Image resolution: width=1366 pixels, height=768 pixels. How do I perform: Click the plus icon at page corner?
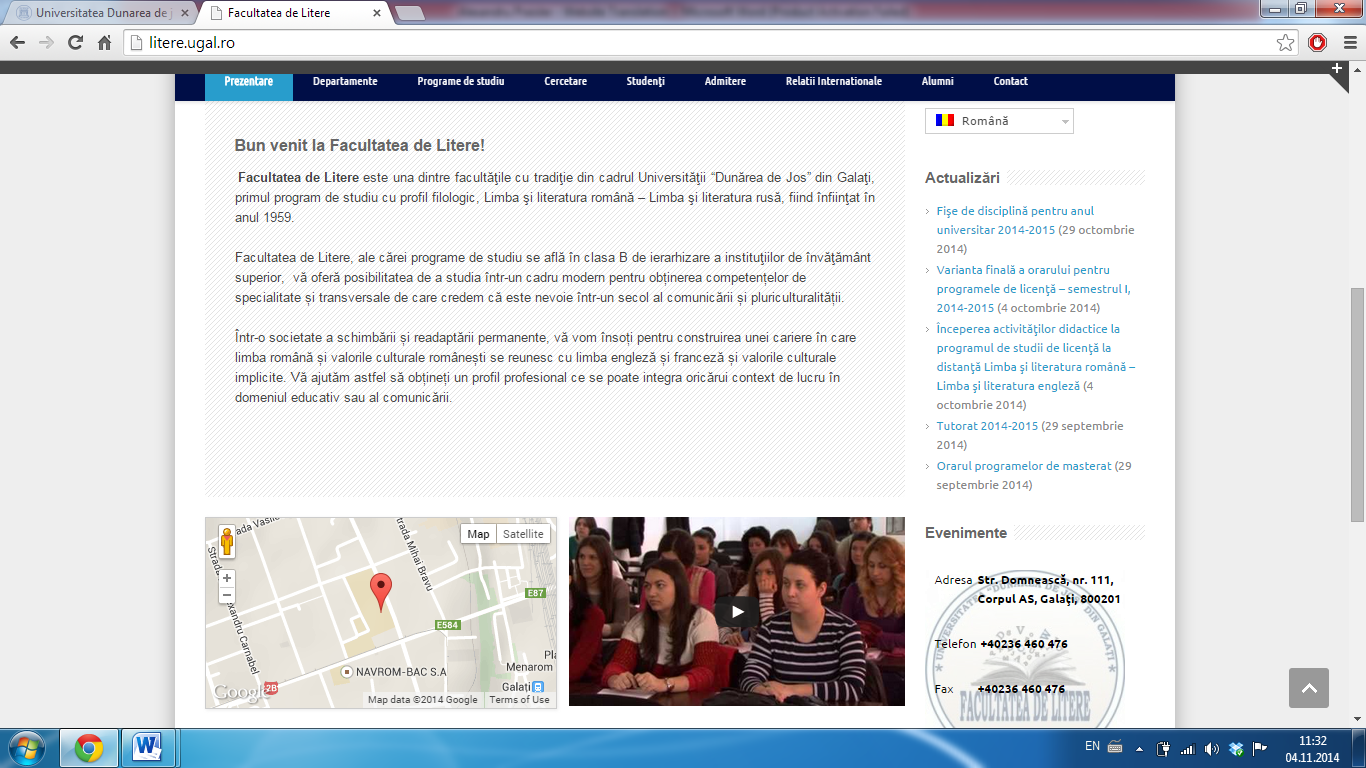pyautogui.click(x=1337, y=69)
